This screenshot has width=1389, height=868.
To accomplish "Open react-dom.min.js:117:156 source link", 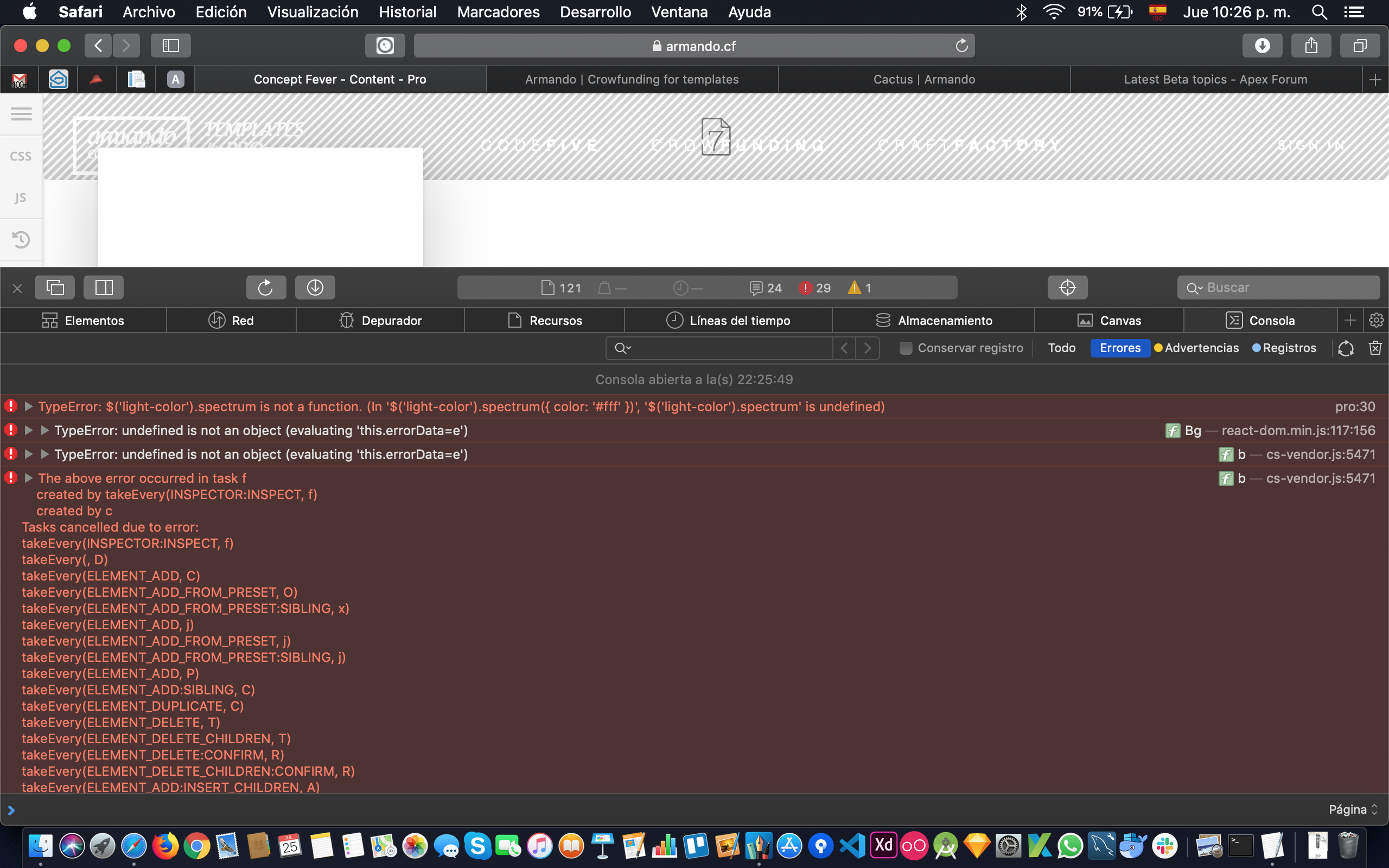I will (1298, 431).
